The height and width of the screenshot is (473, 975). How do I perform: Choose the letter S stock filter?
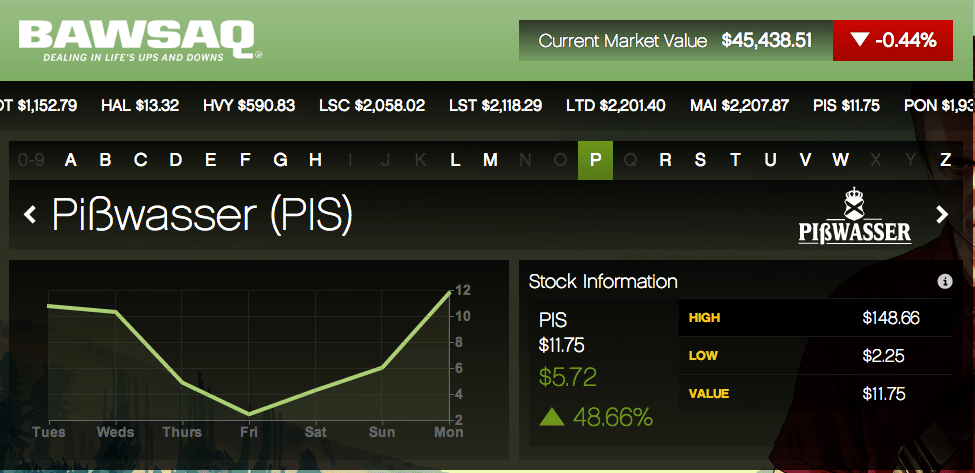(x=700, y=160)
